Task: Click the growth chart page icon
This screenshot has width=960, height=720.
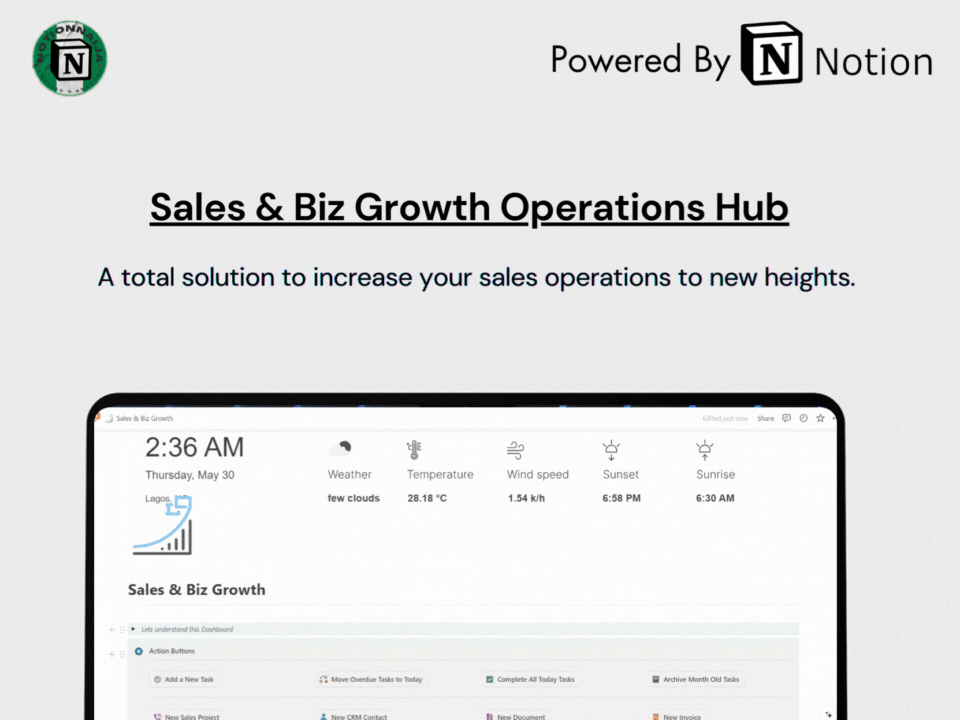Action: coord(162,526)
